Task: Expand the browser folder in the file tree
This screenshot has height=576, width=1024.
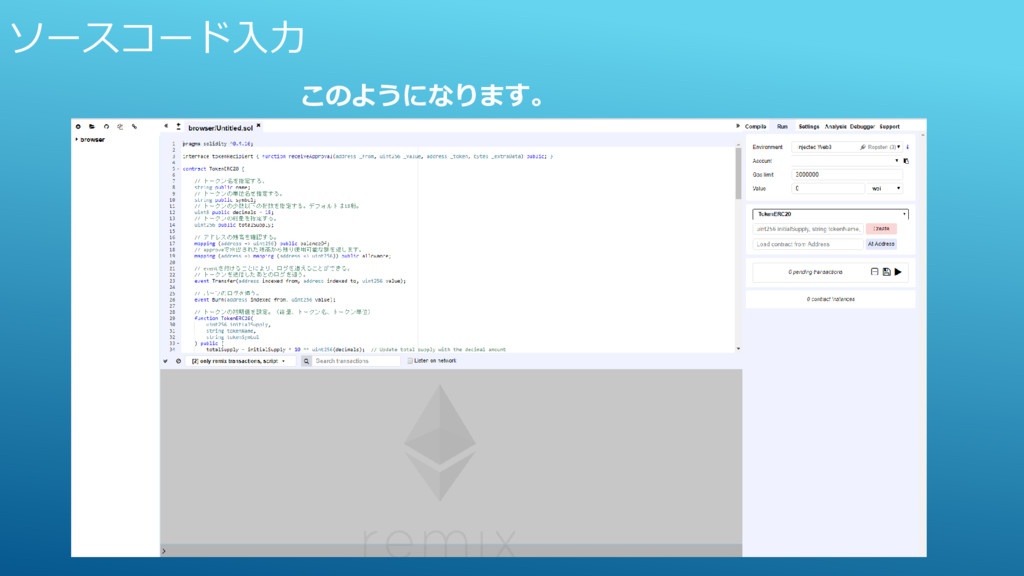Action: coord(77,139)
